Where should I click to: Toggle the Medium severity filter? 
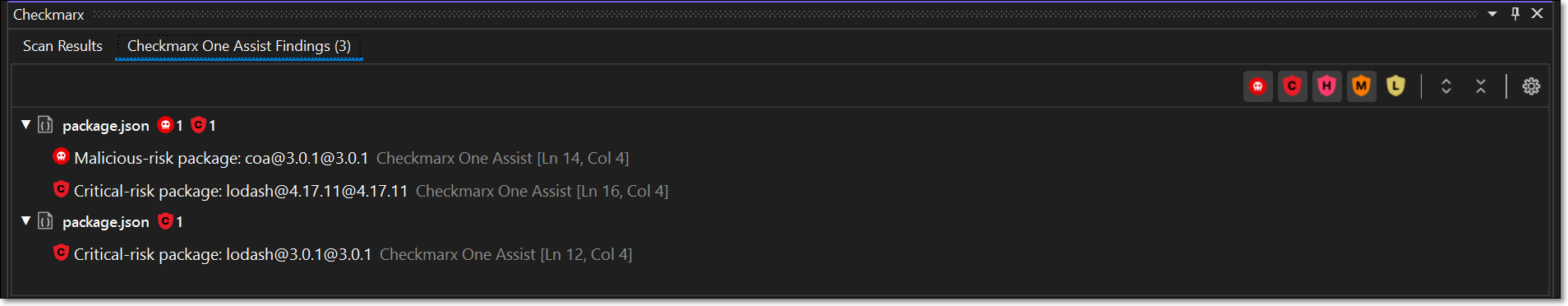point(1361,86)
